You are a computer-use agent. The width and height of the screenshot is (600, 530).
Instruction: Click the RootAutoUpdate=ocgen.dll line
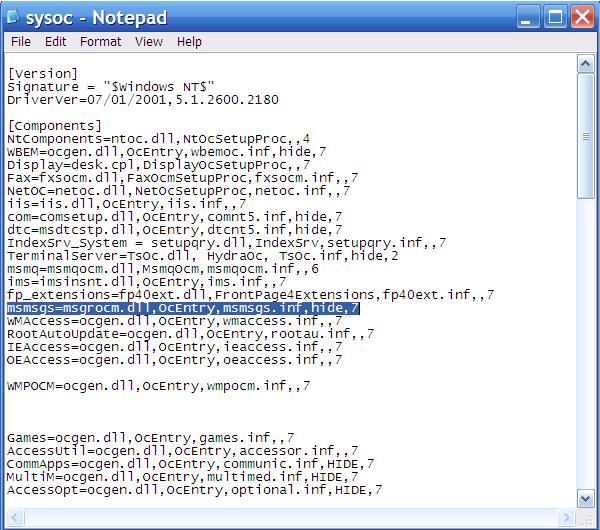[x=191, y=334]
